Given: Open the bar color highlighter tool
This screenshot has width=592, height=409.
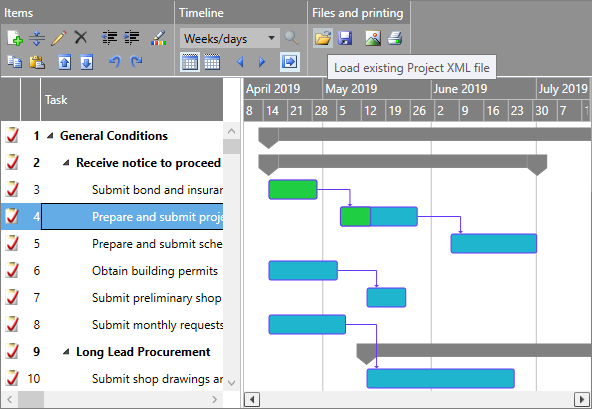Looking at the screenshot, I should [158, 38].
